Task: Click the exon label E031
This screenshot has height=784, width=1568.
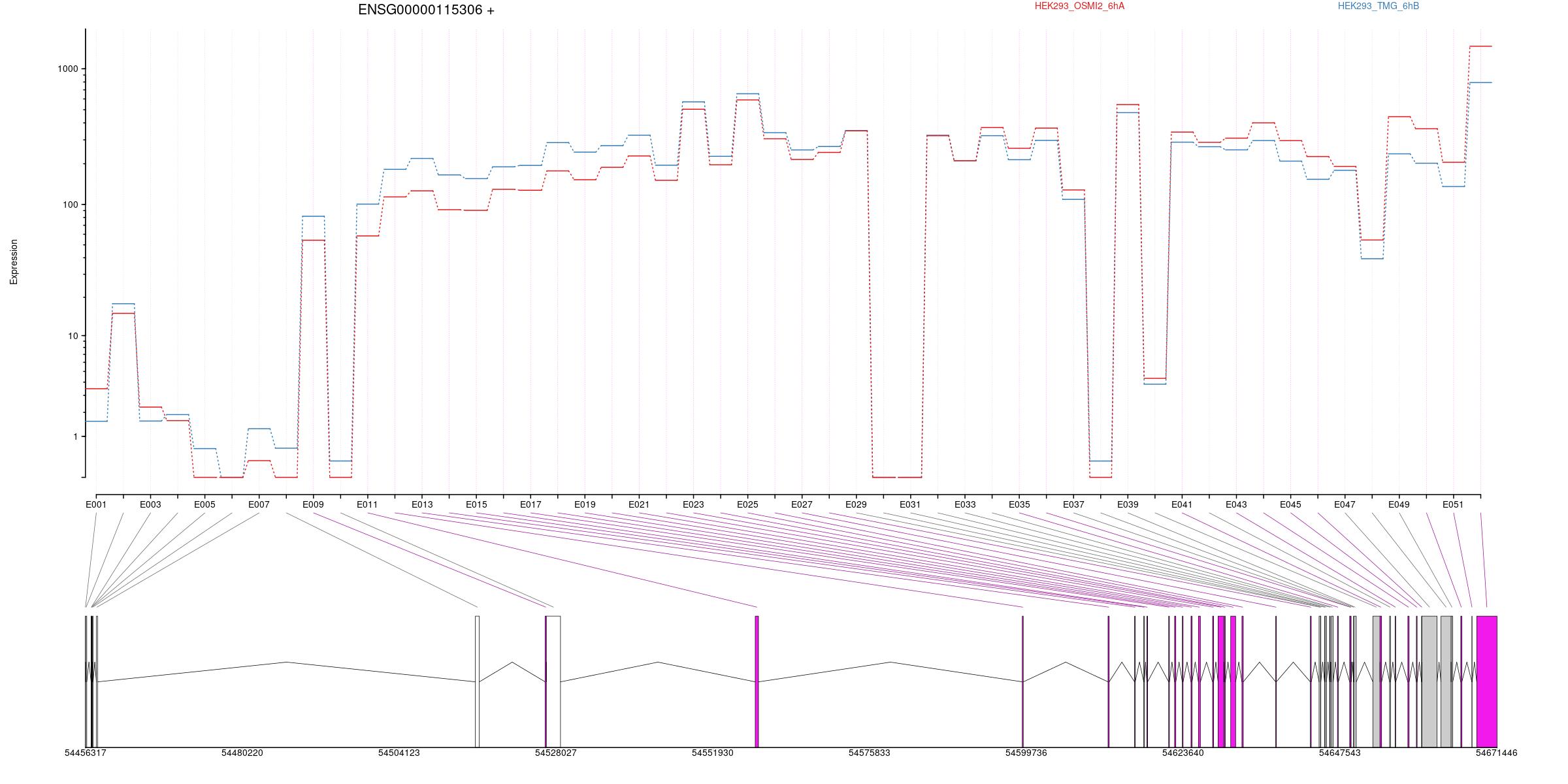Action: coord(910,504)
